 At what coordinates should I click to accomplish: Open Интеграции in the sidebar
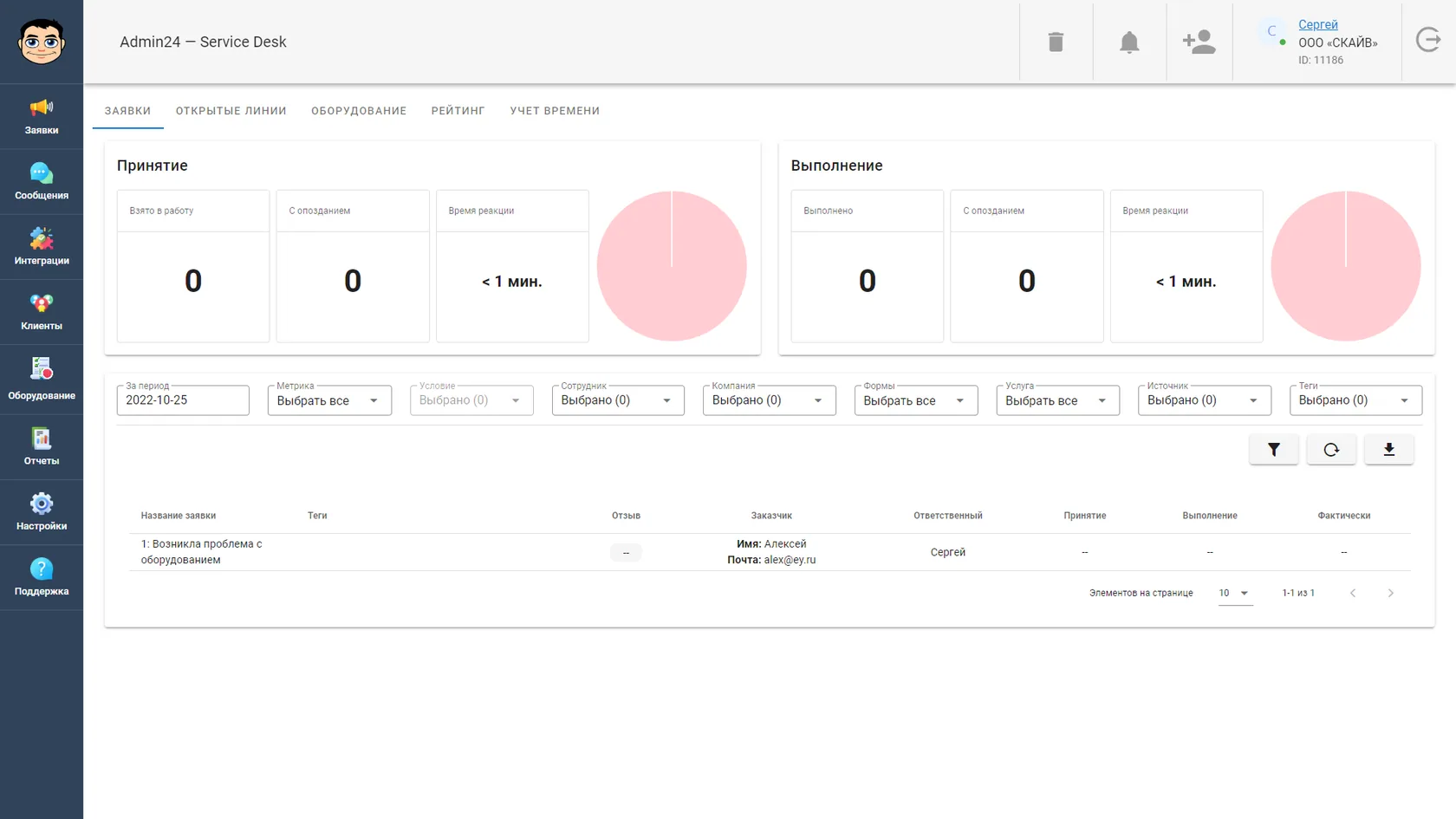coord(42,247)
